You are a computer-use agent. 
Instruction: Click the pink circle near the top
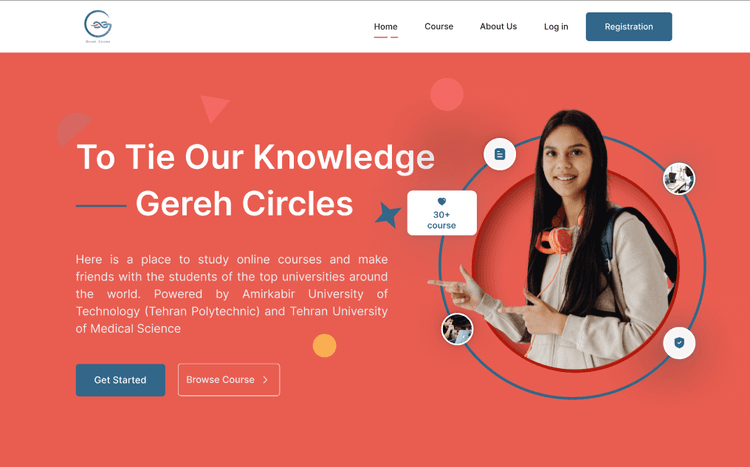[x=447, y=94]
